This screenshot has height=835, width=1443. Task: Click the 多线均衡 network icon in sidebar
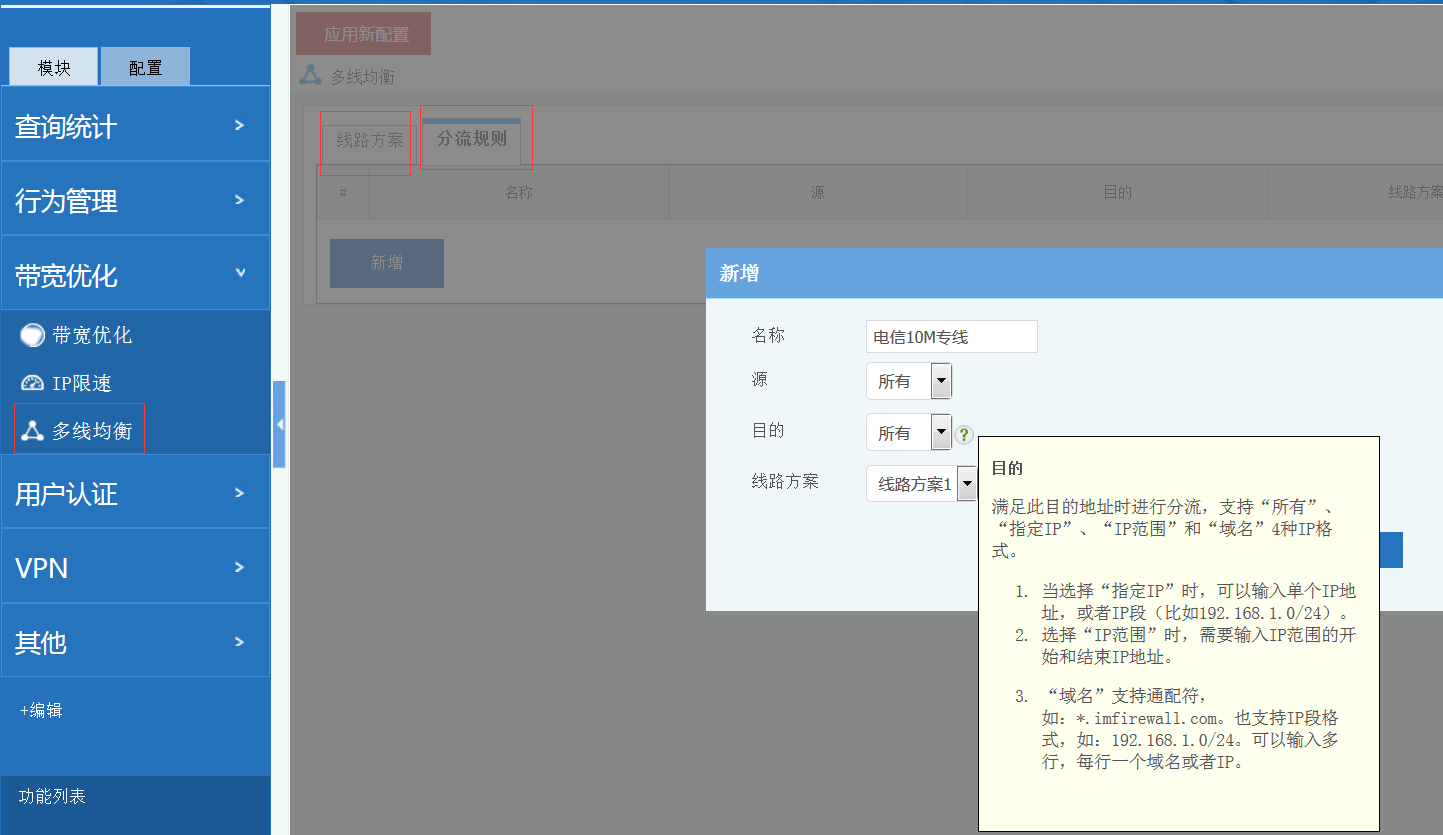[33, 431]
